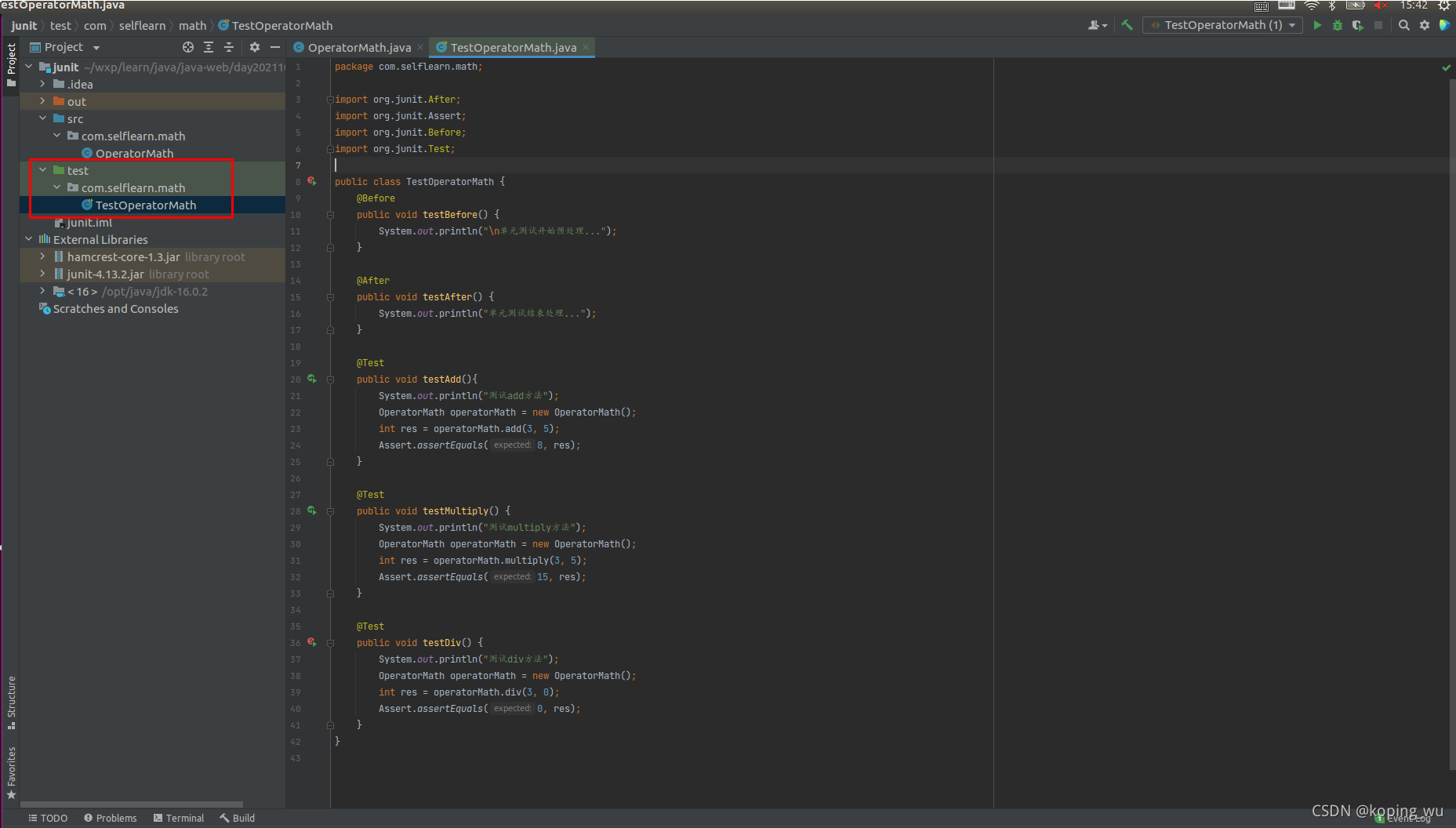Open the Problems tool window tab
This screenshot has height=828, width=1456.
(x=111, y=818)
